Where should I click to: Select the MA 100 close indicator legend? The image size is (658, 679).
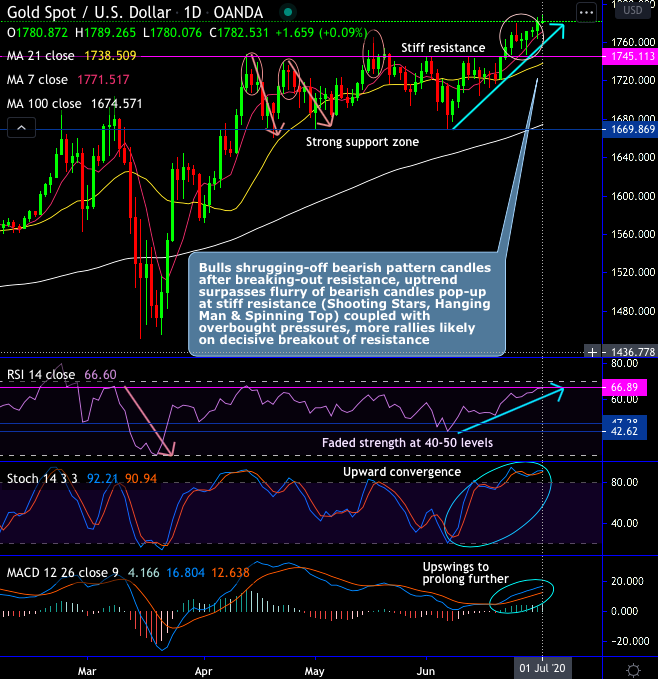(44, 103)
